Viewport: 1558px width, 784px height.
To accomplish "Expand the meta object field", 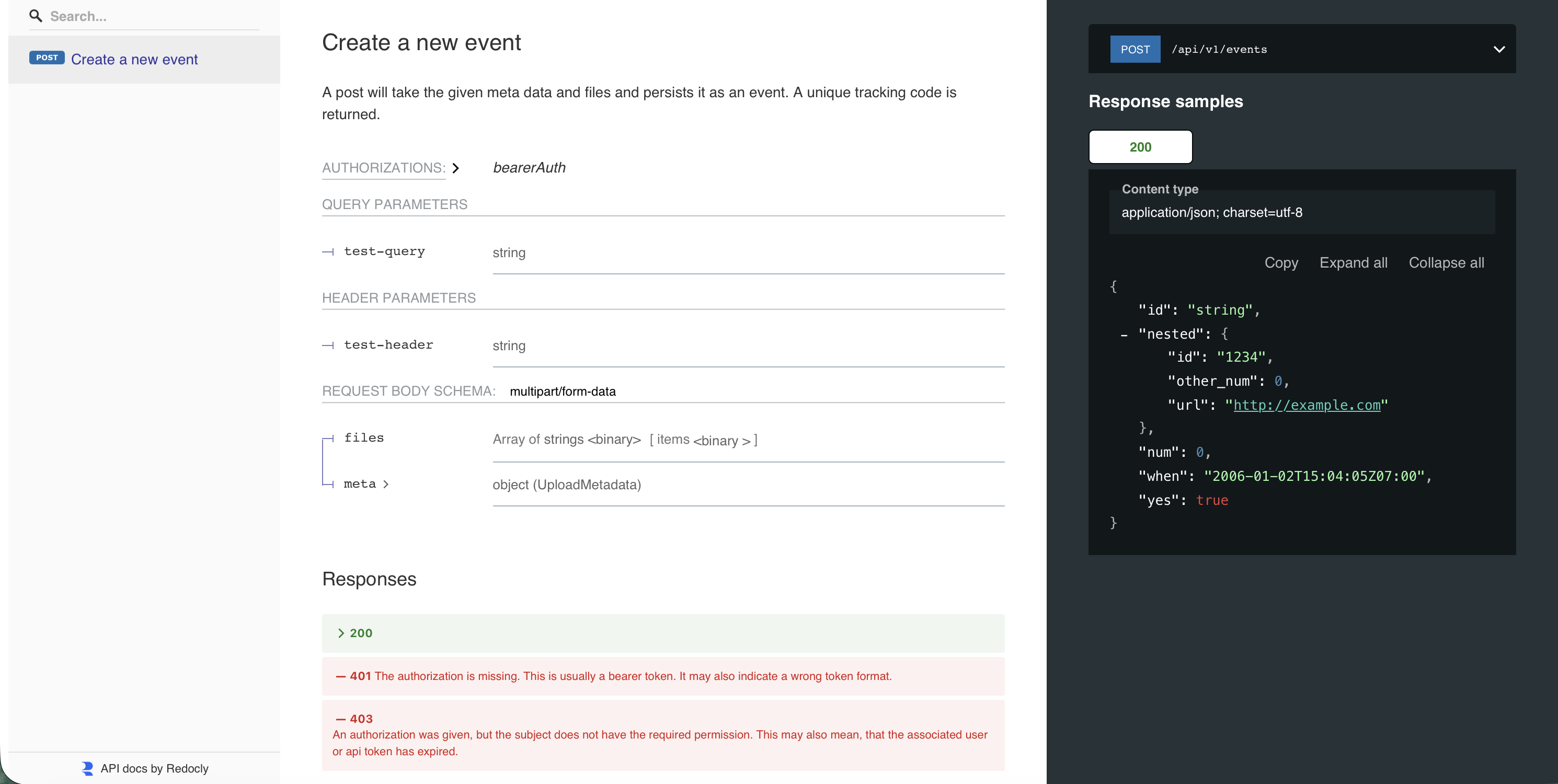I will coord(386,484).
